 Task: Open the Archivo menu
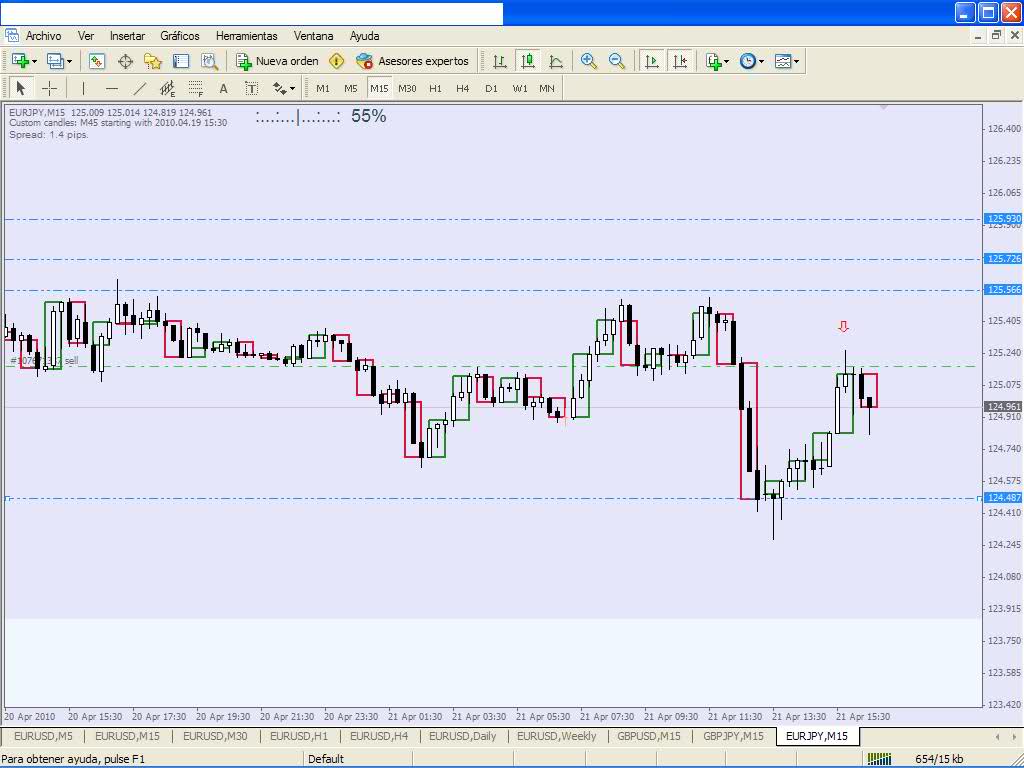coord(43,36)
